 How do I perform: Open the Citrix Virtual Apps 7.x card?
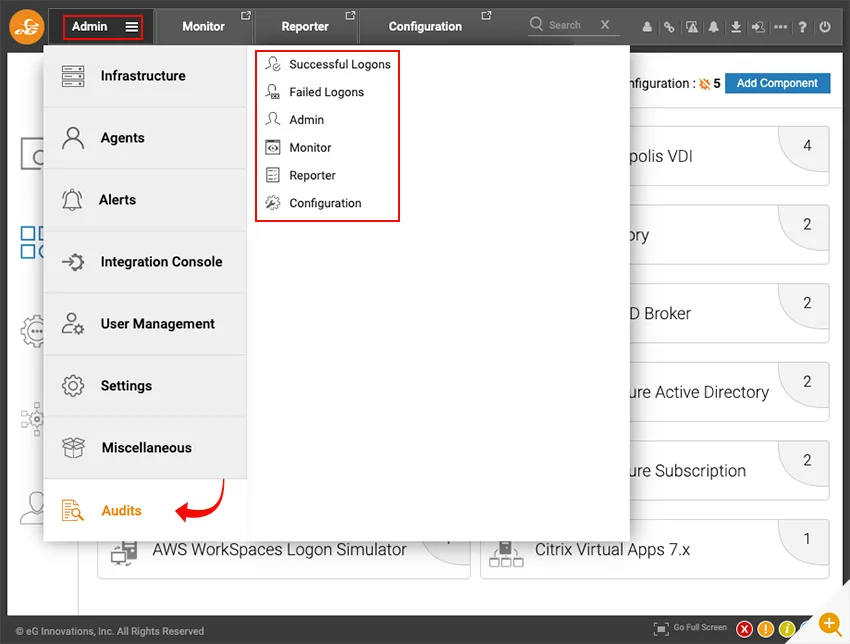[655, 550]
